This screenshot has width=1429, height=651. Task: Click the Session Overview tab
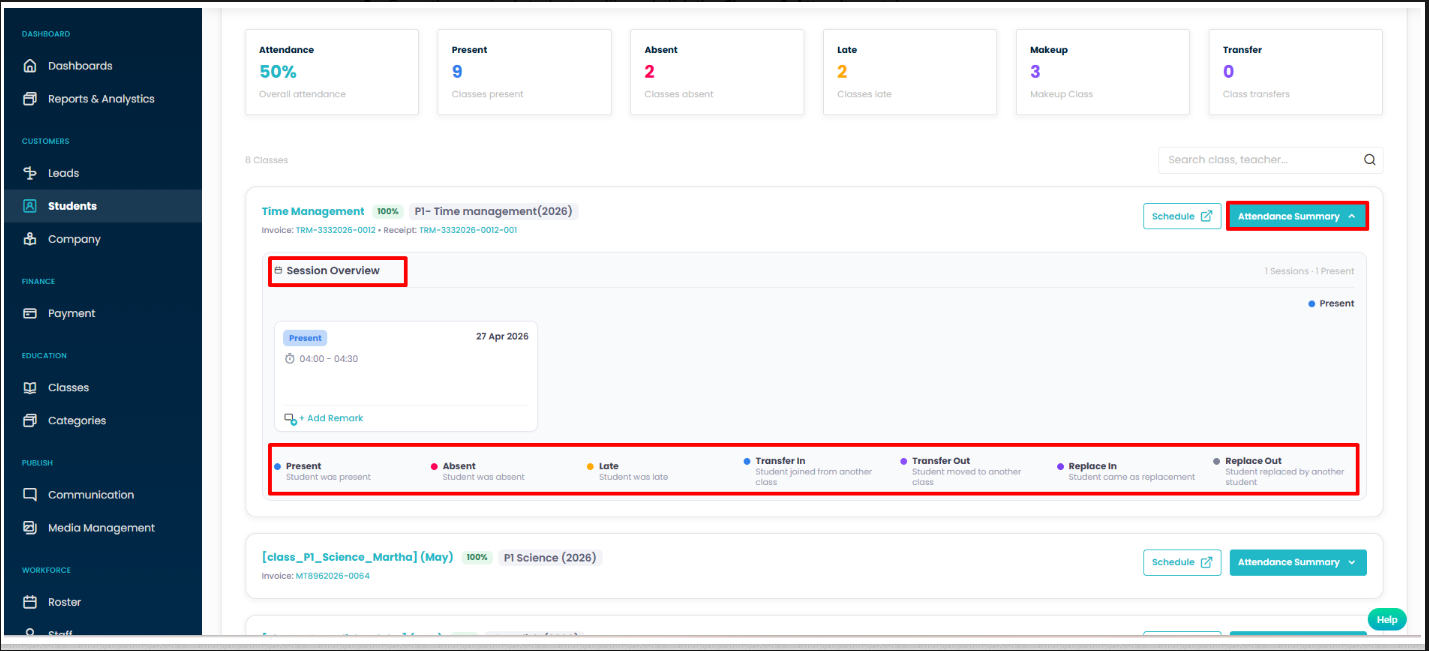[333, 270]
